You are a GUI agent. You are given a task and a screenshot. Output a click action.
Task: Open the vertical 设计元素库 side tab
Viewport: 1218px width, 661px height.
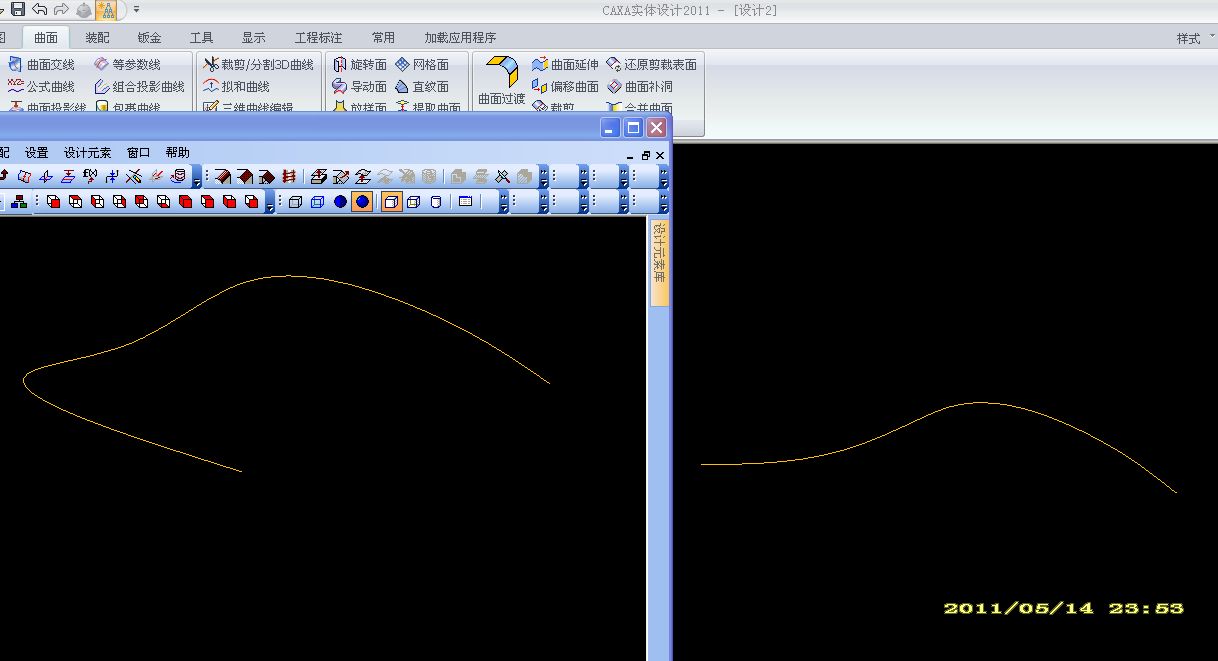(x=658, y=262)
